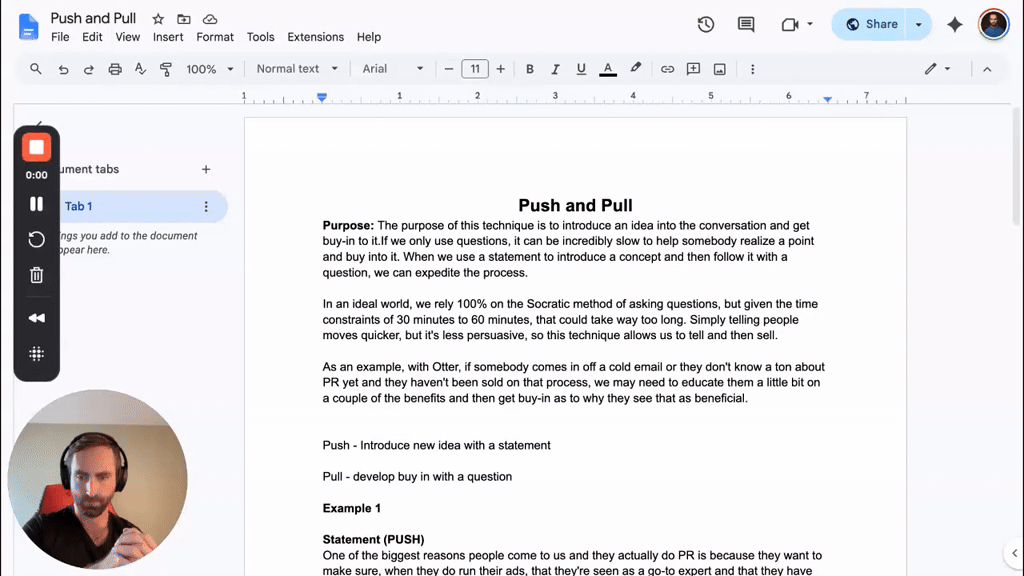
Task: Open the zoom 100% dropdown
Action: tap(210, 69)
